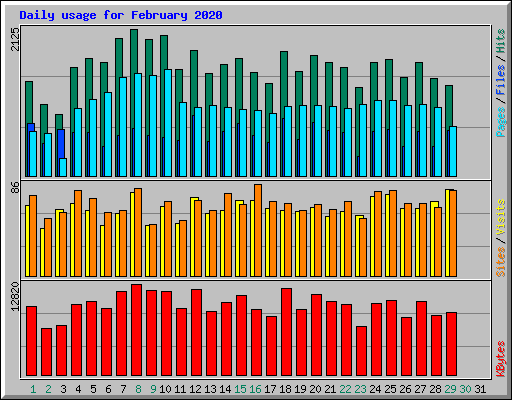Select the red KBytes bar for day 8
This screenshot has width=512, height=400.
(x=136, y=330)
